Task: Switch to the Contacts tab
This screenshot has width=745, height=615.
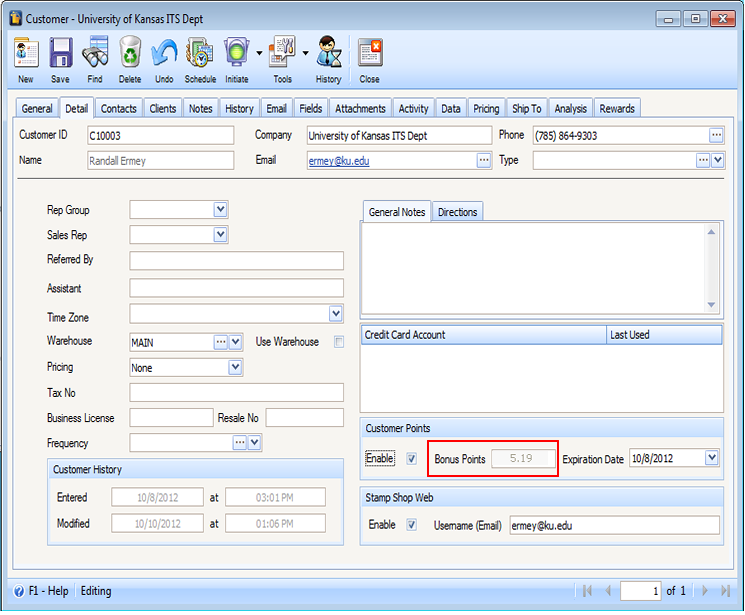Action: (x=119, y=108)
